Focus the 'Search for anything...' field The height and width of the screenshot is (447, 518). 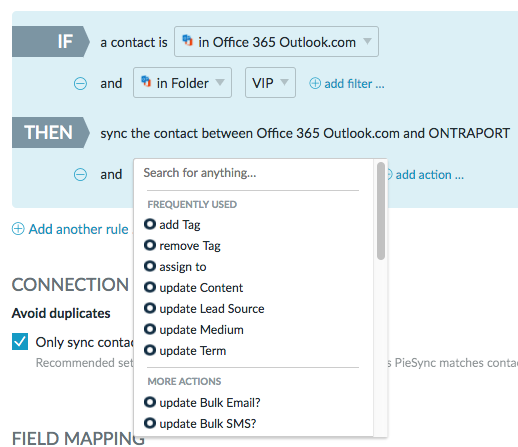253,173
